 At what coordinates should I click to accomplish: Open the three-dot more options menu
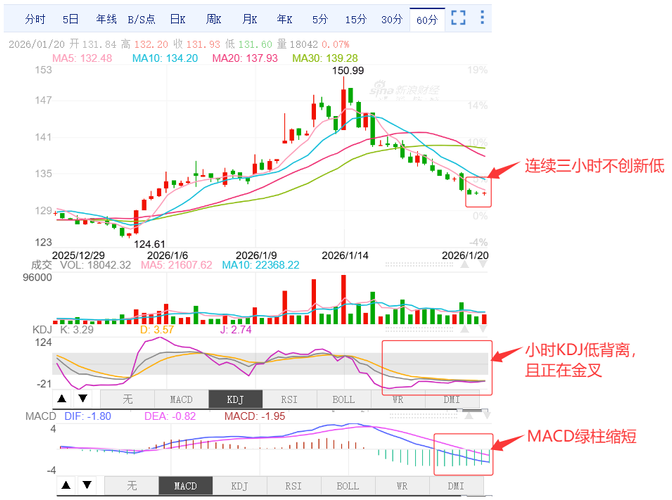click(482, 17)
